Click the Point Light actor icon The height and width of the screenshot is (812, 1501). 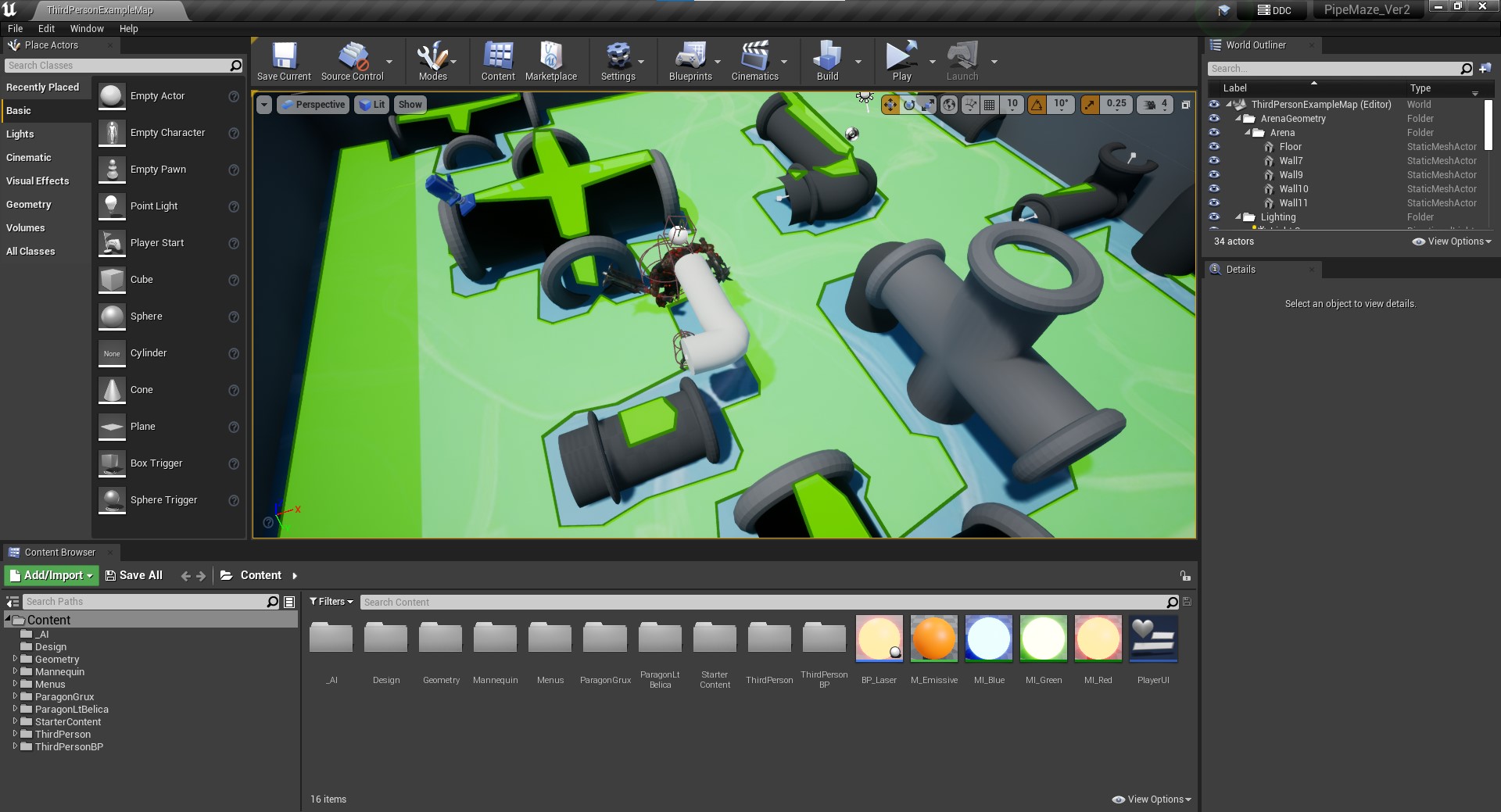(x=113, y=206)
